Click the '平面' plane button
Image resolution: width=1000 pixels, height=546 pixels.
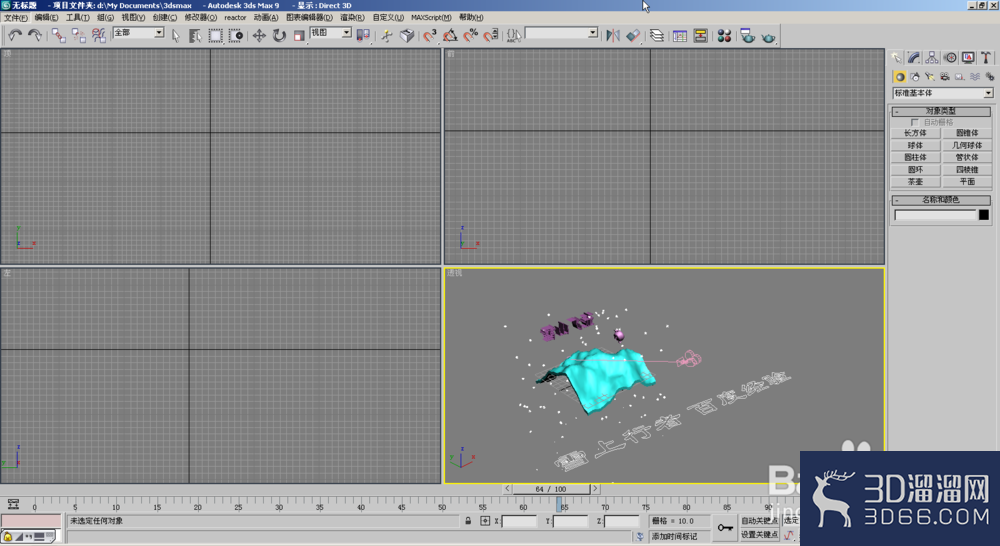point(967,182)
